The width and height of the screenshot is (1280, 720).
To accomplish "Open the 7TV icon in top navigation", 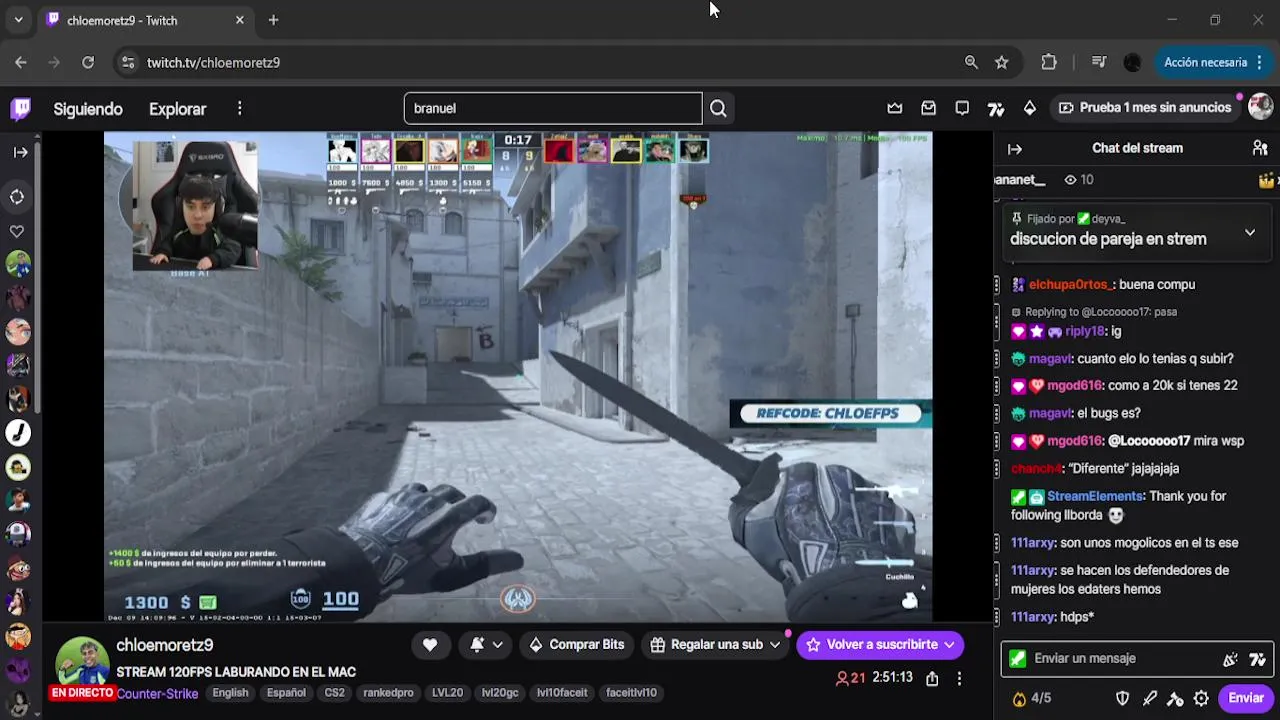I will 996,108.
